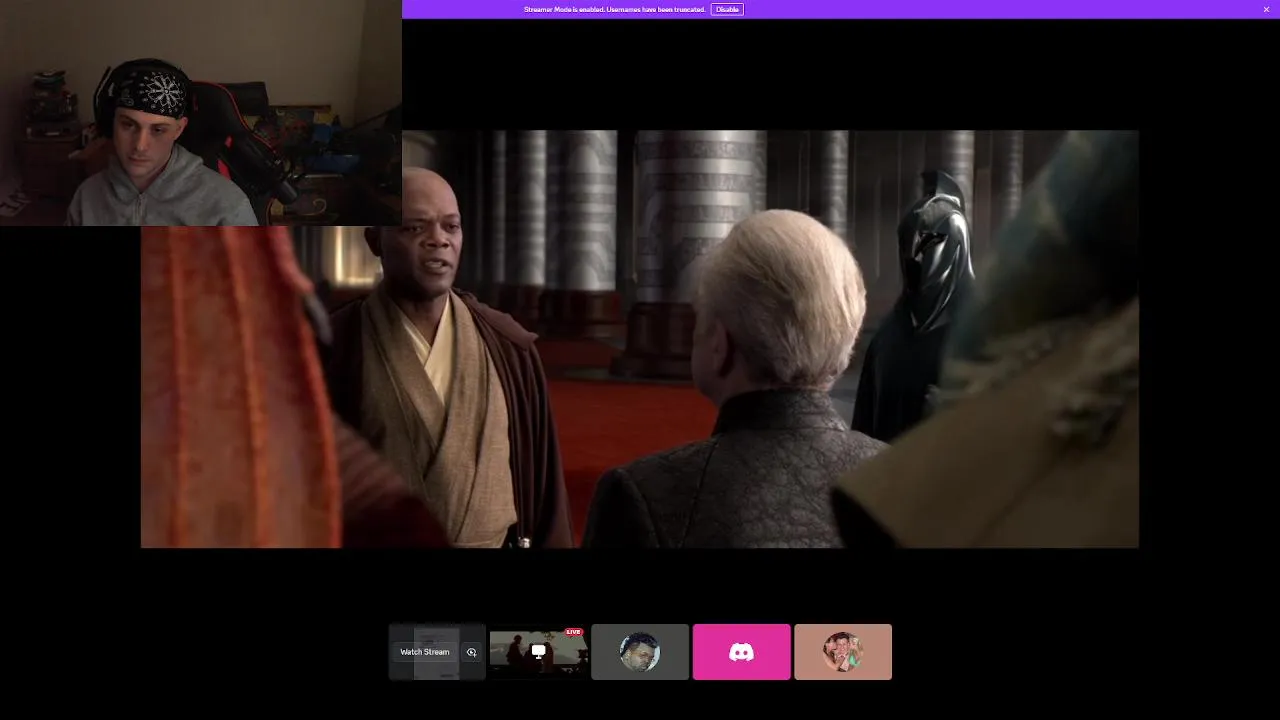Click the Watch Stream button
Viewport: 1280px width, 720px height.
coord(425,652)
